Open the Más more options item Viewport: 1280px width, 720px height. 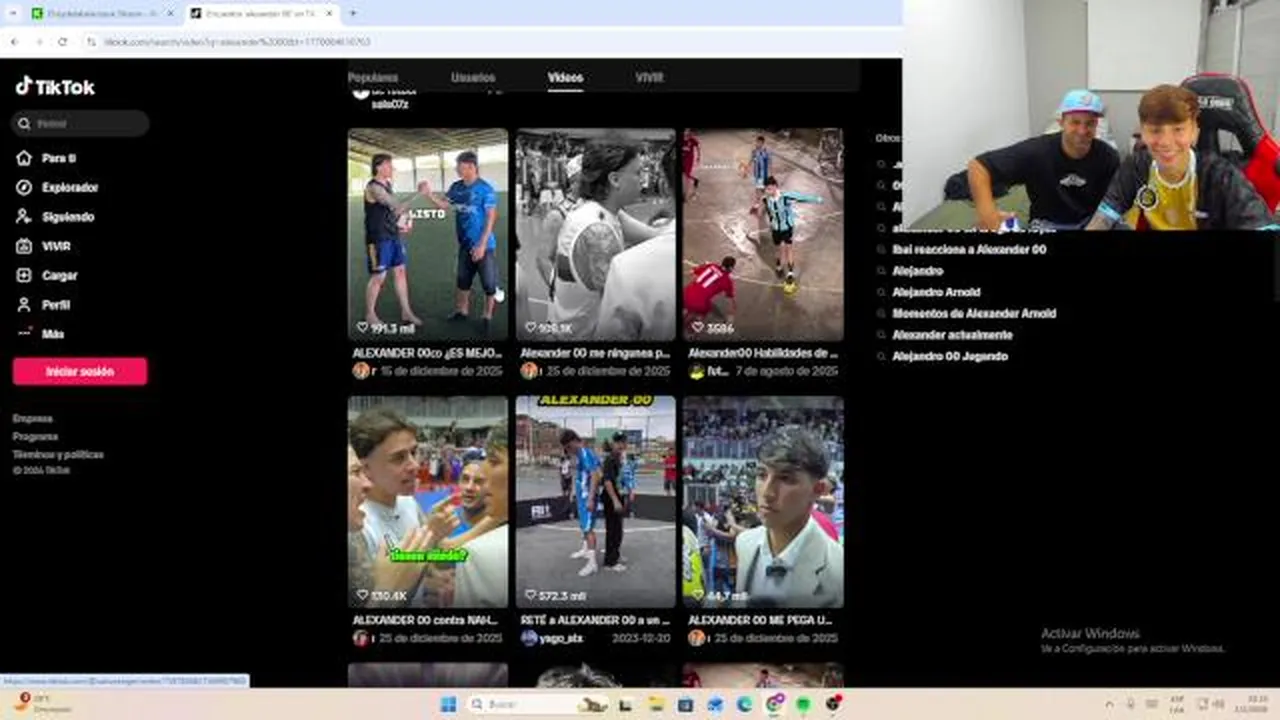point(40,334)
